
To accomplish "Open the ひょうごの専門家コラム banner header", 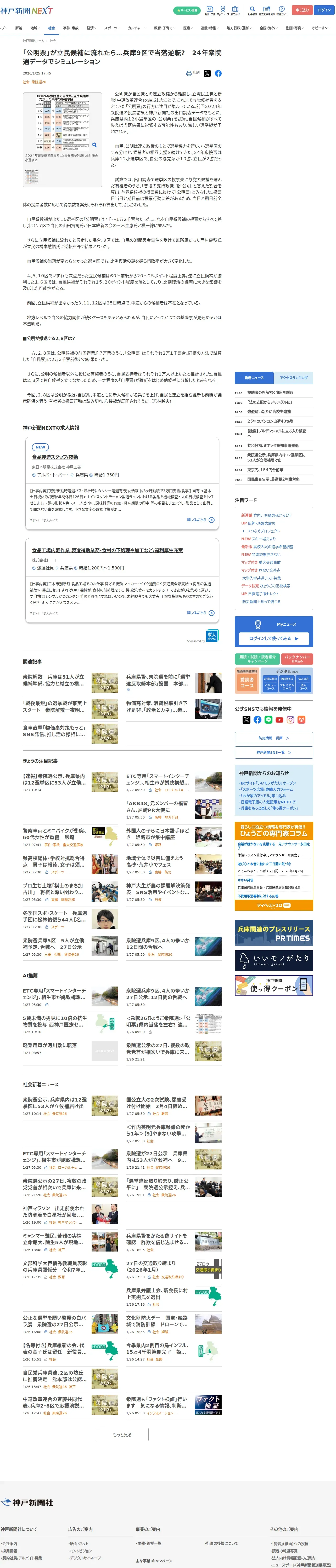I will (x=274, y=831).
